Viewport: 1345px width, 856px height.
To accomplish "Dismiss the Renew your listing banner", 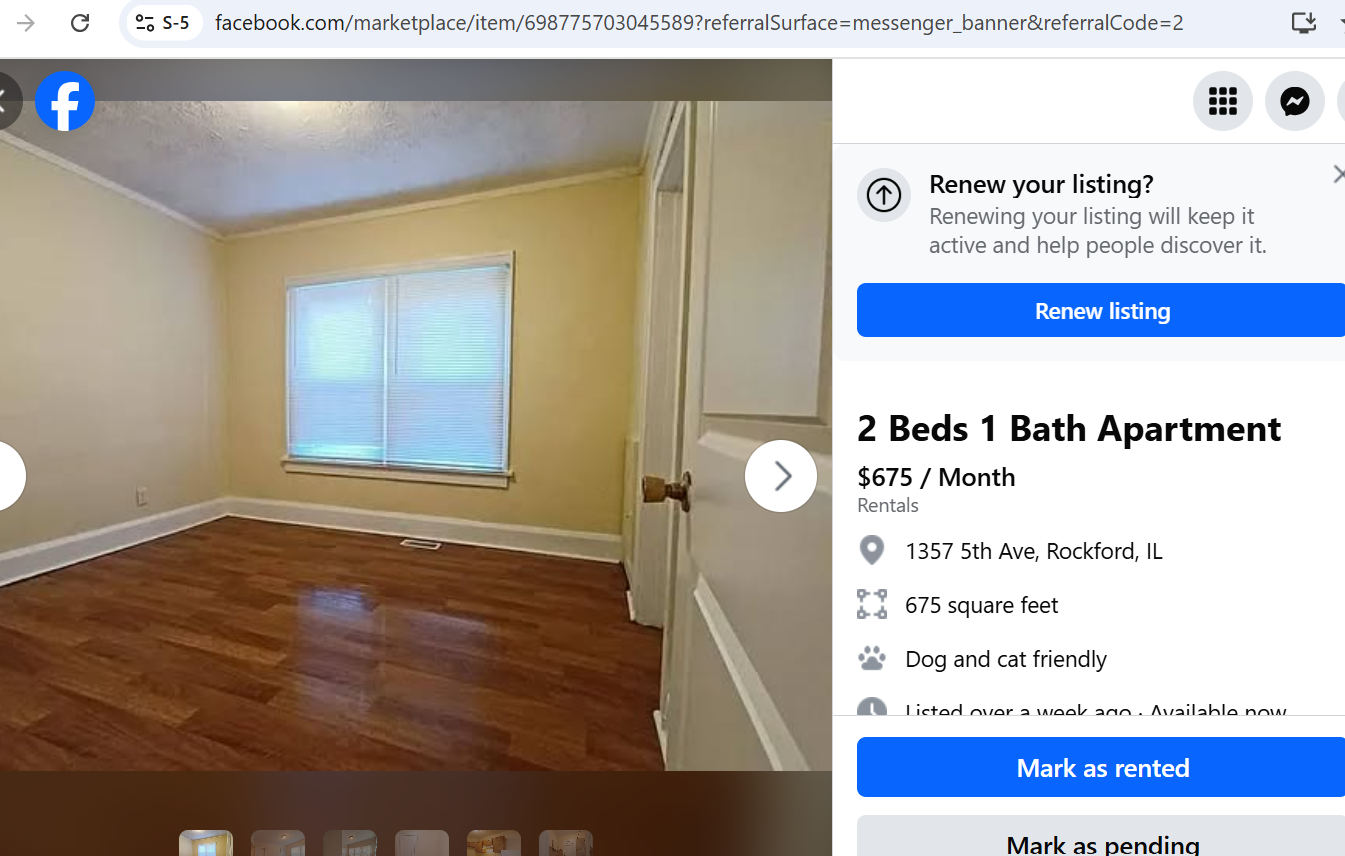I will [x=1338, y=175].
